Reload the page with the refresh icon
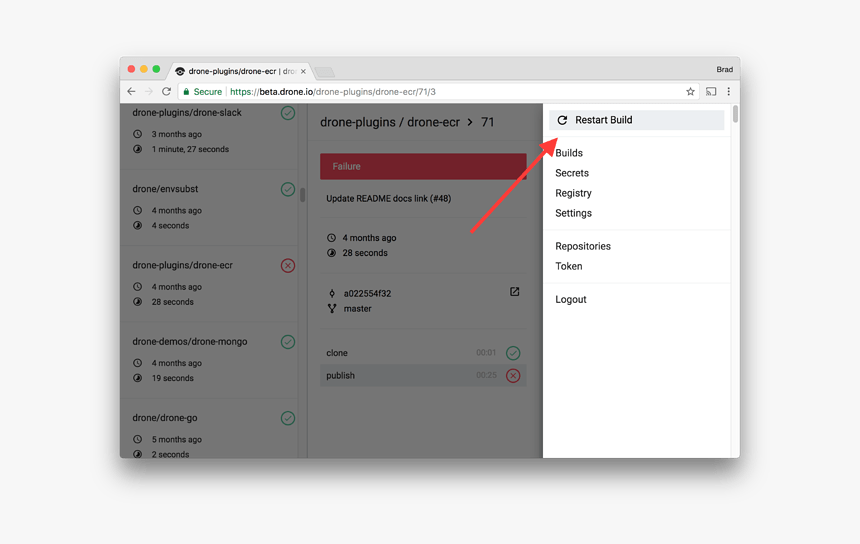The height and width of the screenshot is (544, 860). pos(166,92)
